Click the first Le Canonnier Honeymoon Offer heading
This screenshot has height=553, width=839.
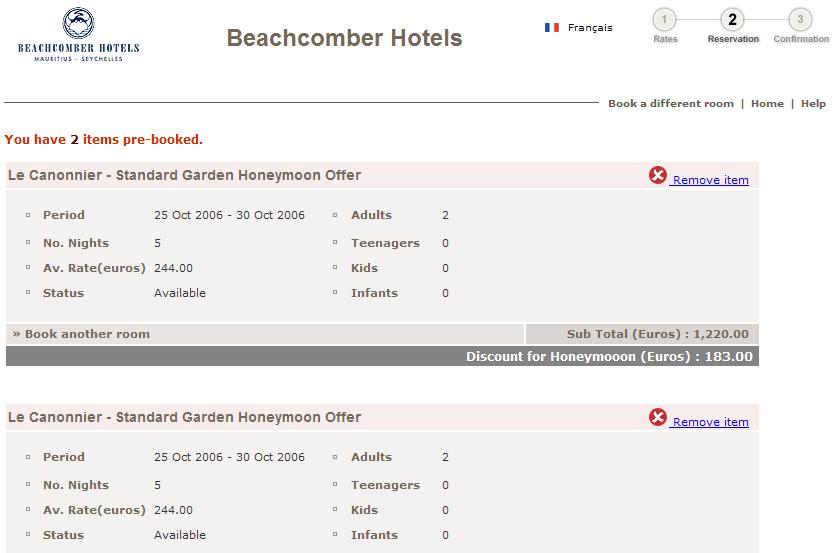pyautogui.click(x=185, y=175)
